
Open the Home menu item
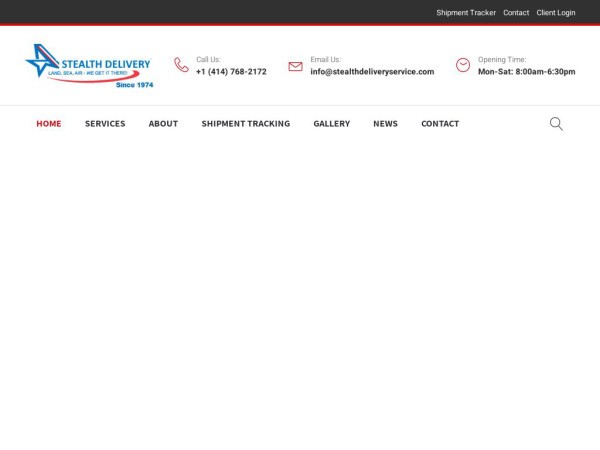pos(49,124)
